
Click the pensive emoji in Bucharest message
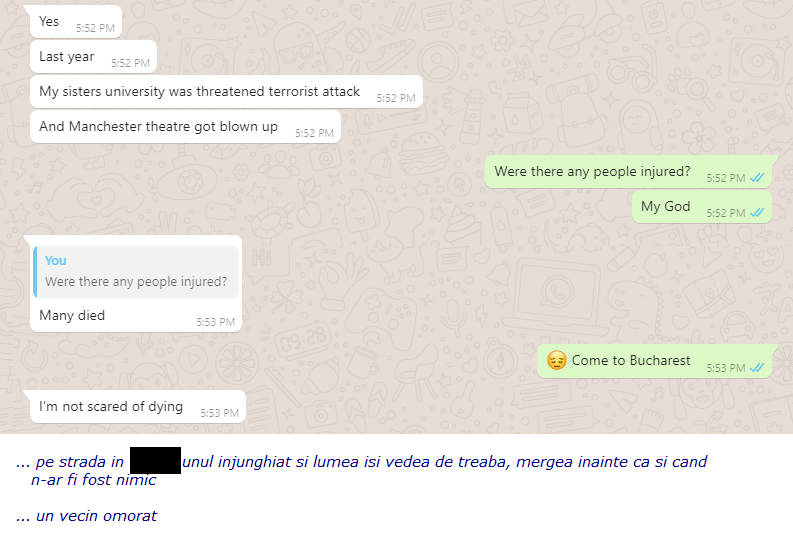[556, 361]
